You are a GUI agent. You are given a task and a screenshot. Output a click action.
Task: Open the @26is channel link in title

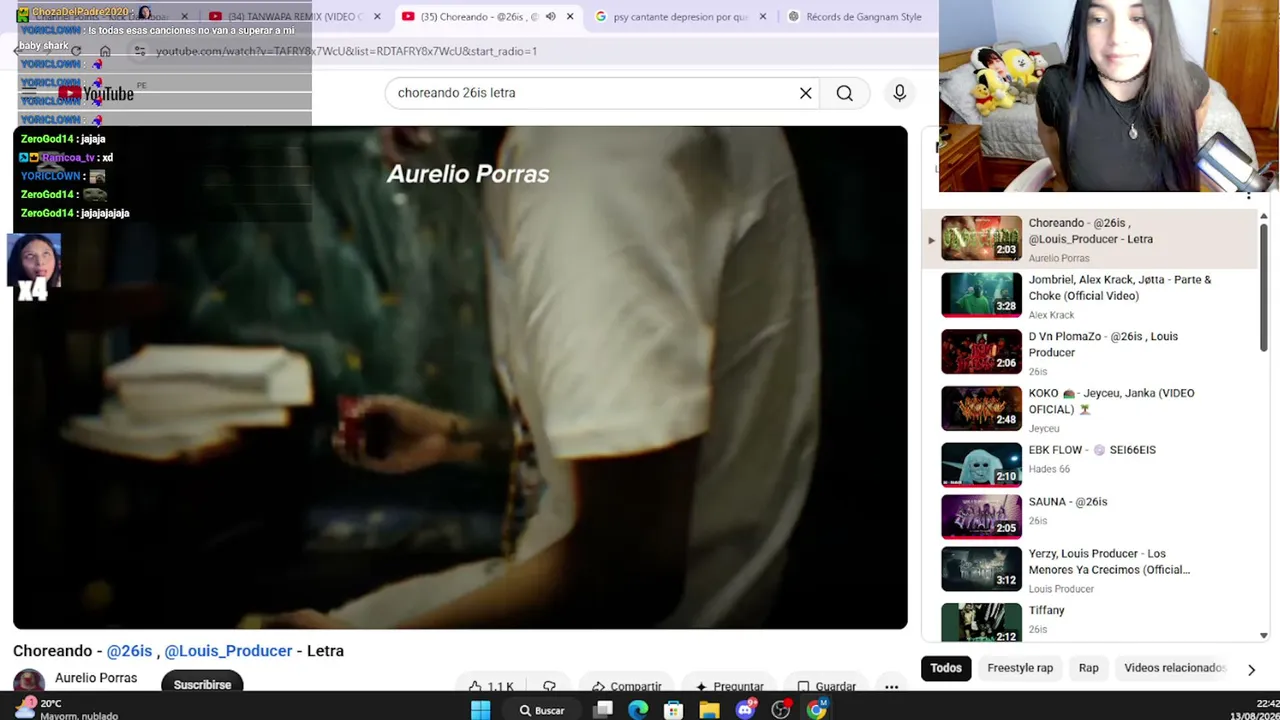click(129, 651)
